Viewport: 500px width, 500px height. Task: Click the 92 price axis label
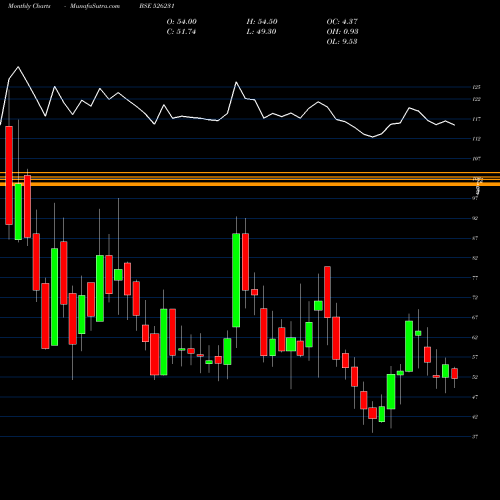click(x=475, y=218)
